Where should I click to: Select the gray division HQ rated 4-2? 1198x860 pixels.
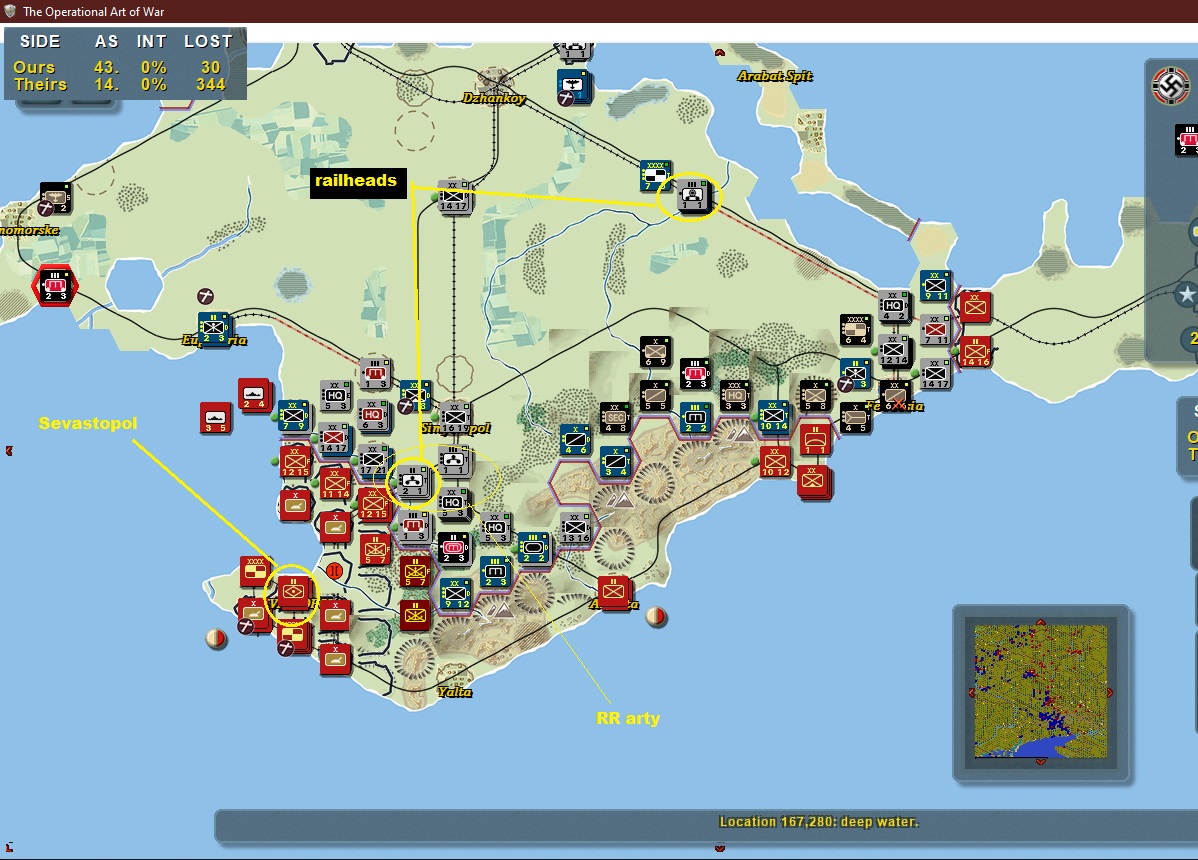(893, 306)
